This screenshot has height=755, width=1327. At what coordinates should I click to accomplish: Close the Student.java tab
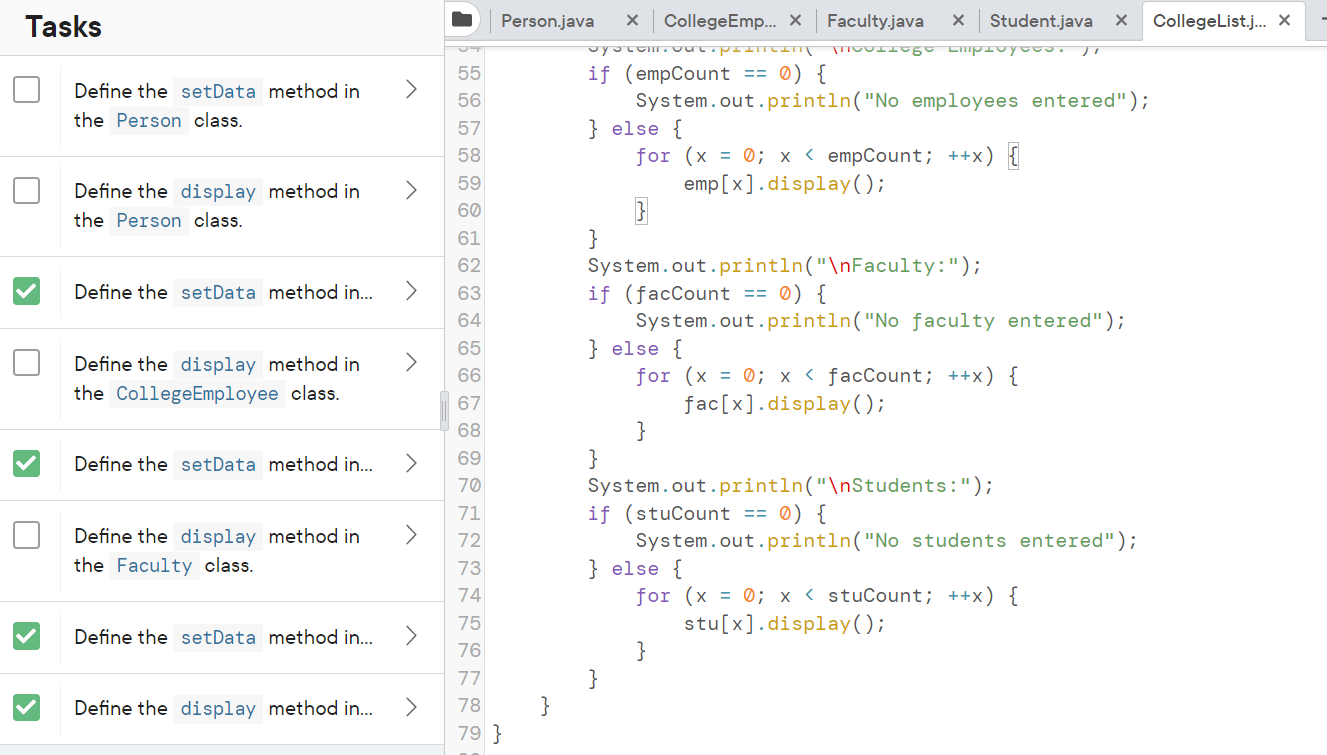pos(1120,19)
